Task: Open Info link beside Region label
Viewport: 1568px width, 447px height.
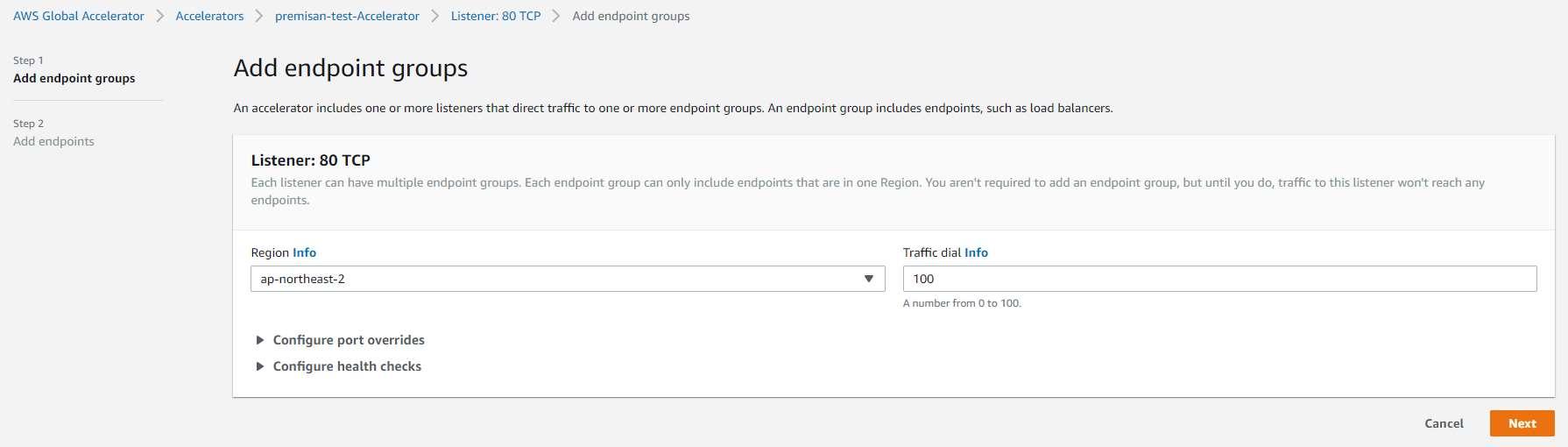Action: click(304, 252)
